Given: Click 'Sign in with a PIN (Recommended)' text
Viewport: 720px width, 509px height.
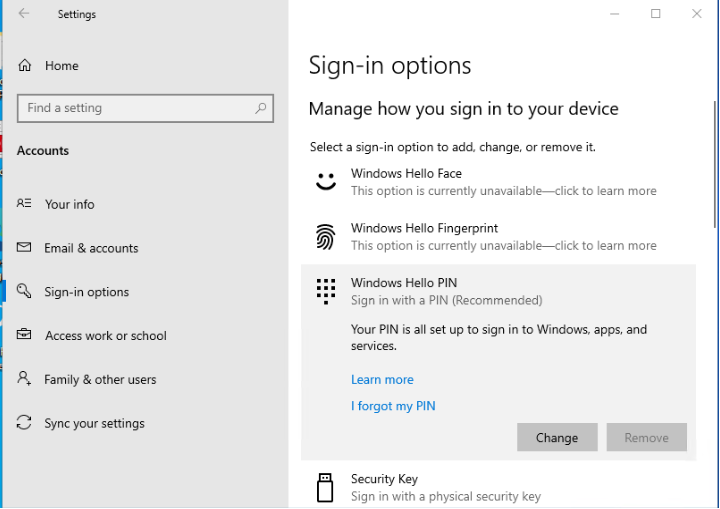Looking at the screenshot, I should 446,300.
